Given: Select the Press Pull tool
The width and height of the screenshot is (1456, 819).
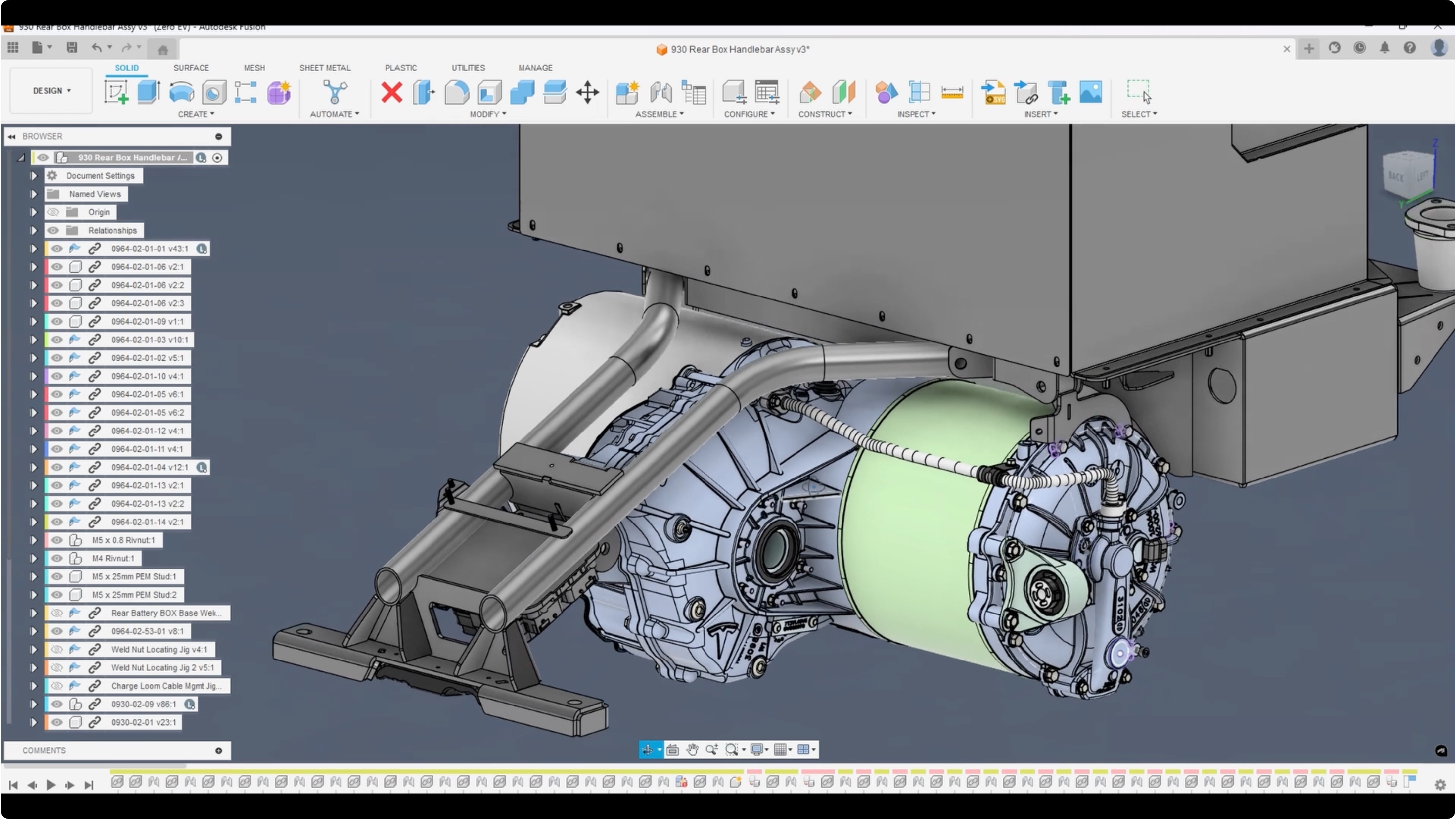Looking at the screenshot, I should click(x=423, y=92).
